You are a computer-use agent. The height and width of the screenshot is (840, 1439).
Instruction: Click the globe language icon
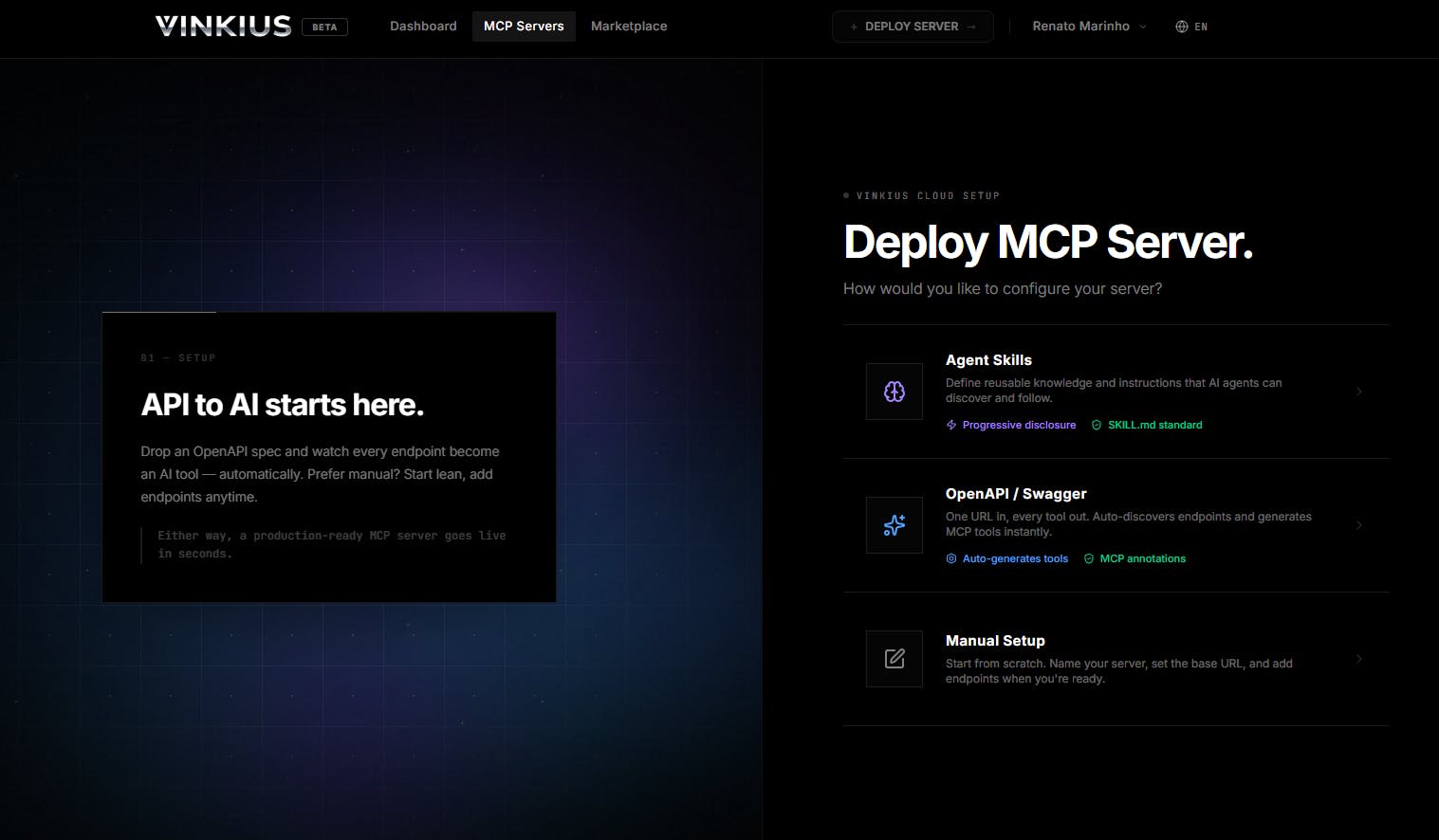click(1182, 27)
